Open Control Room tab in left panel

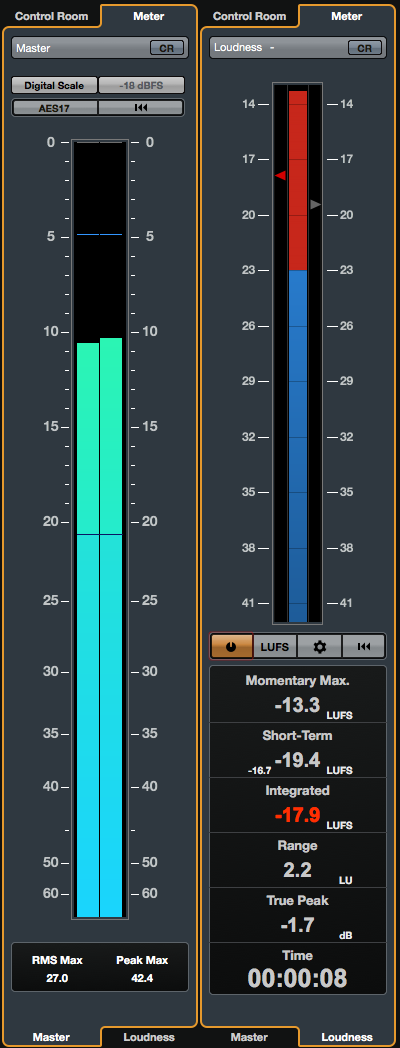(x=52, y=15)
